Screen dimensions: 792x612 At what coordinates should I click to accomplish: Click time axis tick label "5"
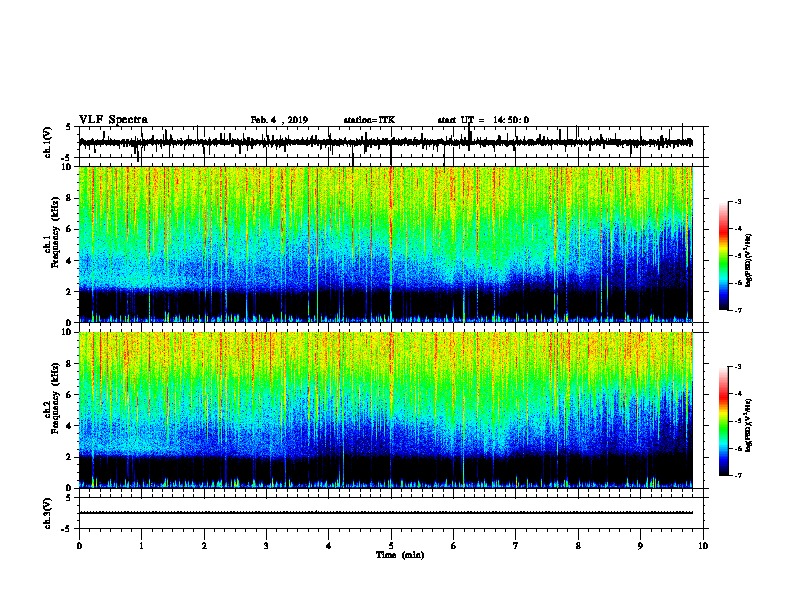pyautogui.click(x=391, y=546)
